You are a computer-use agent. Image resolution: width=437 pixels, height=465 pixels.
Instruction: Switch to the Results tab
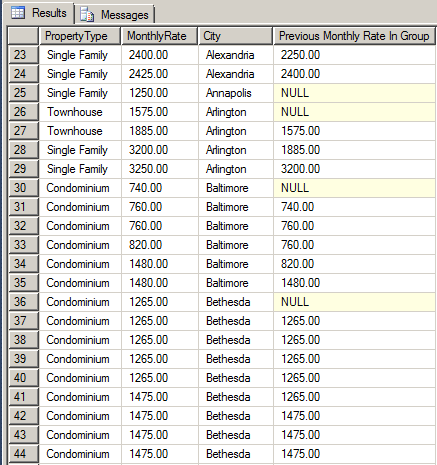pos(39,13)
